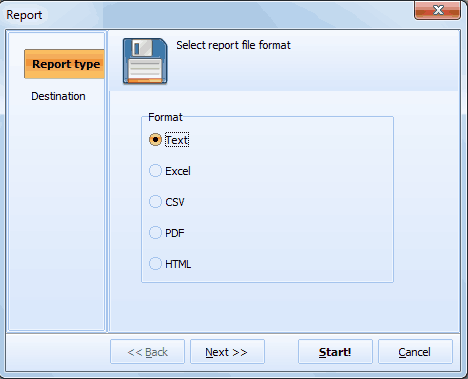Click the << Back button

coord(147,352)
